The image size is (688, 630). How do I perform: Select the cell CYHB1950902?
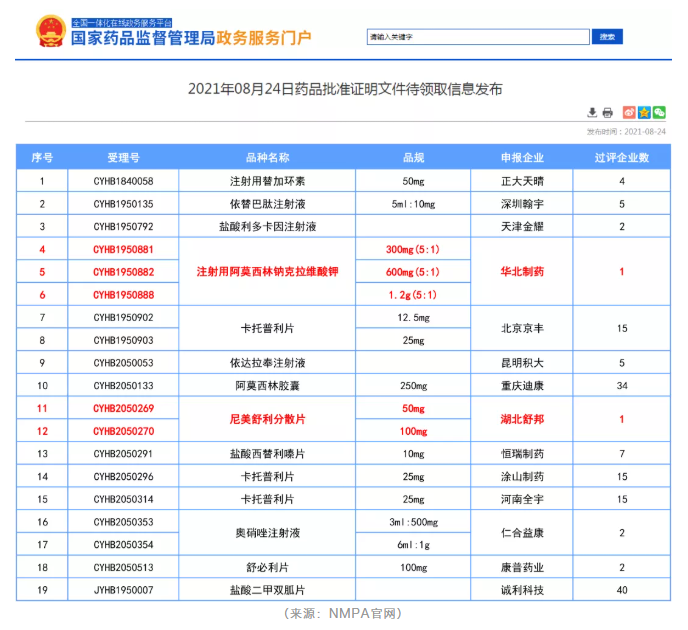[123, 317]
